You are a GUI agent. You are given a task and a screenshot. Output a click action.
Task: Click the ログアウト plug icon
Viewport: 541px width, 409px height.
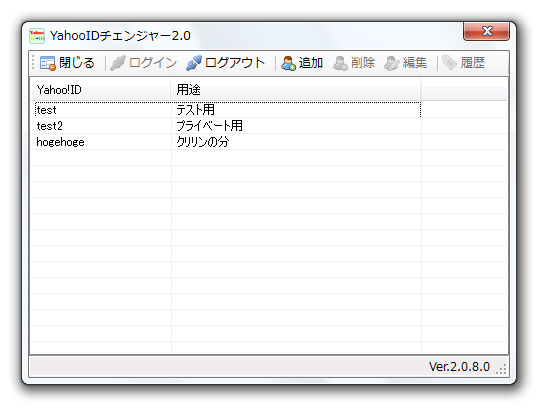point(194,63)
